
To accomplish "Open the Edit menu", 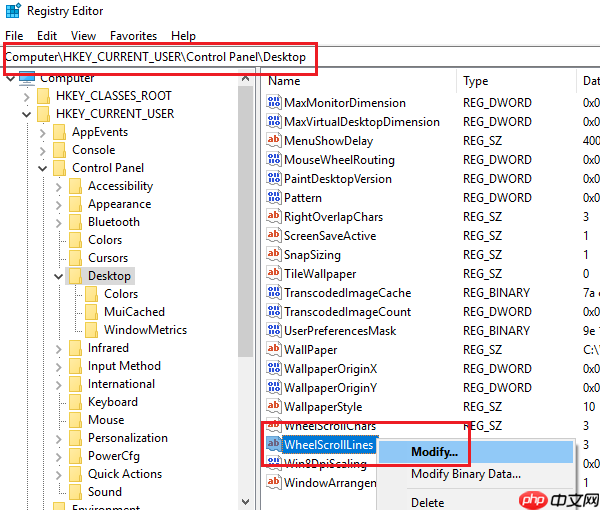I will point(47,36).
